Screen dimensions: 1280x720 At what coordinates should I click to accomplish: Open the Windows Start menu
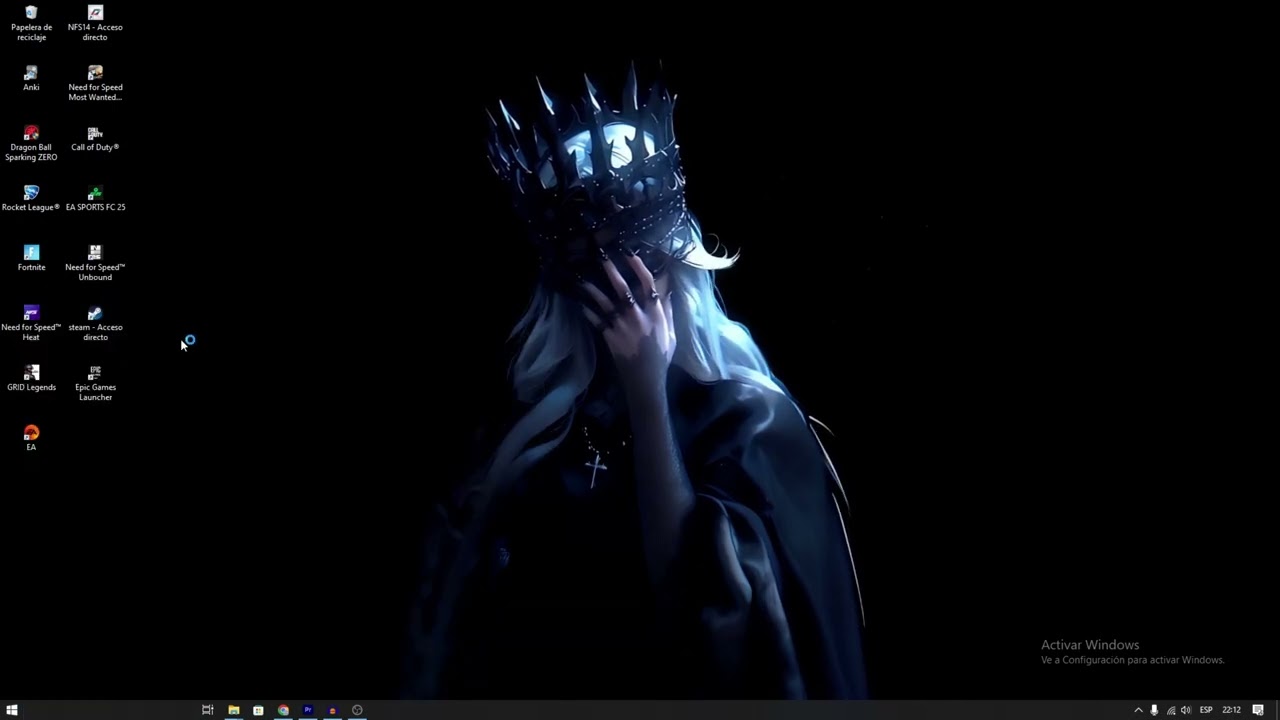[12, 710]
